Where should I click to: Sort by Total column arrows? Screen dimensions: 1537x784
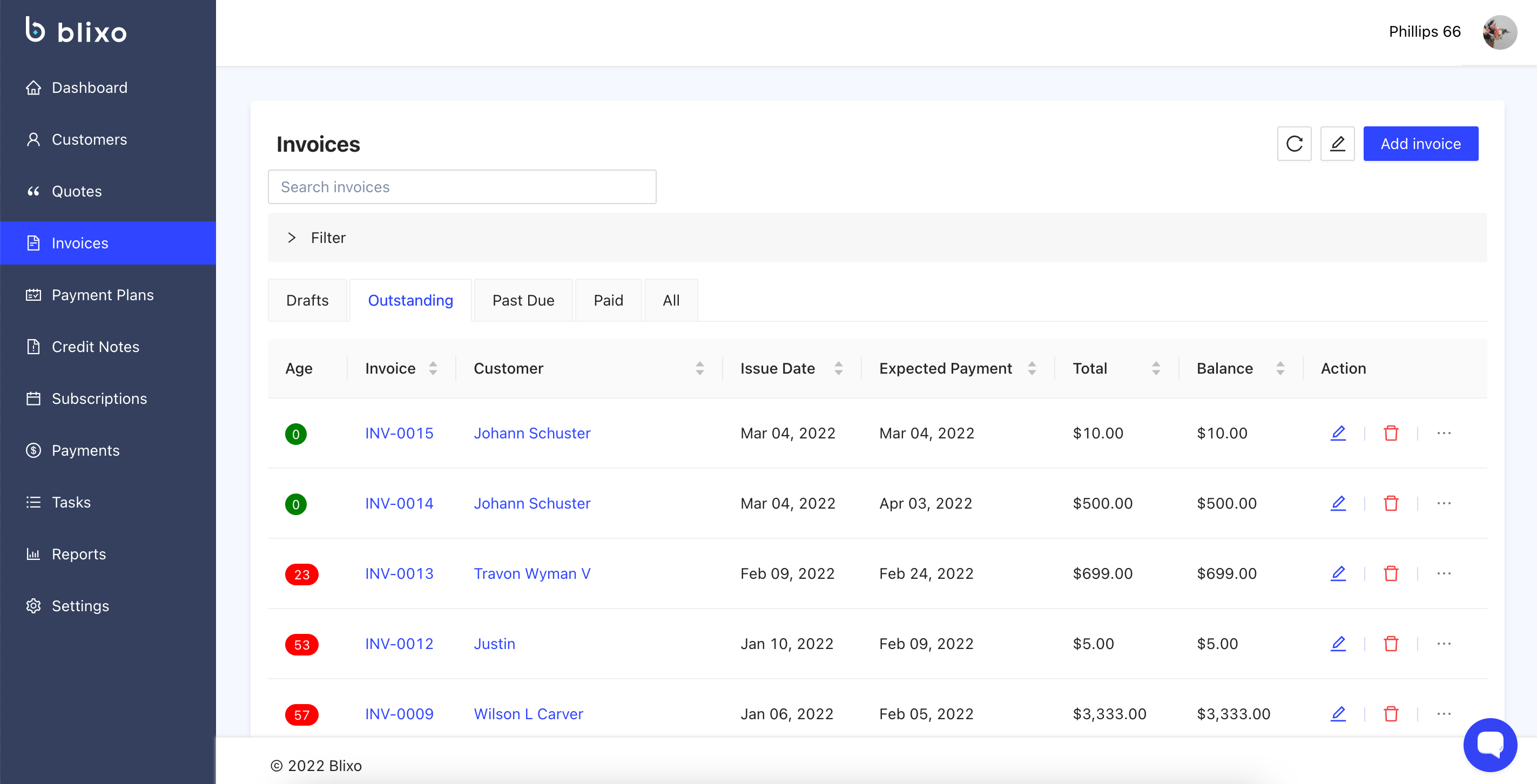pyautogui.click(x=1156, y=368)
